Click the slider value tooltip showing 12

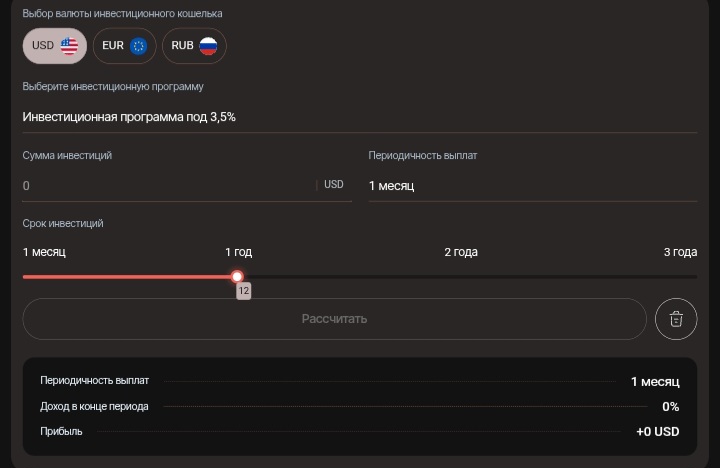243,291
